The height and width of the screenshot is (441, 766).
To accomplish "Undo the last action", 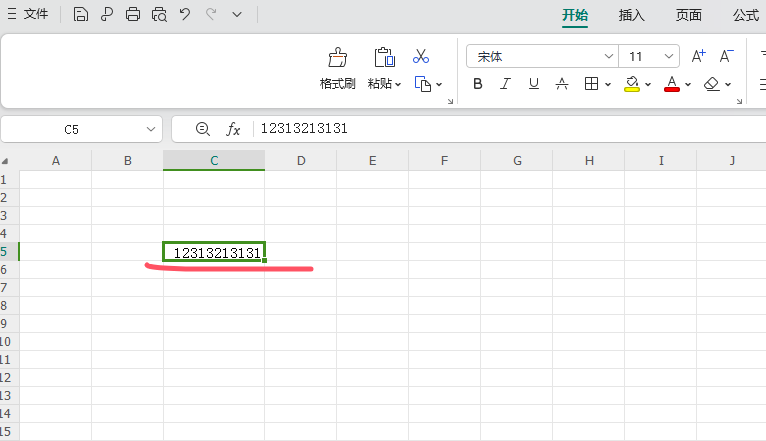I will [185, 14].
